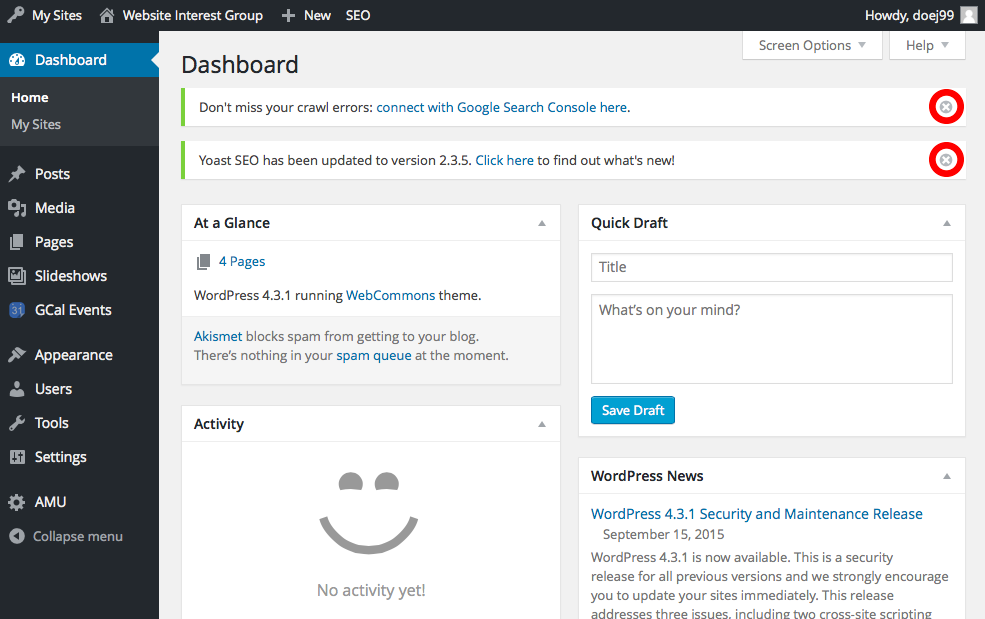985x619 pixels.
Task: Open the SEO menu in admin bar
Action: (x=357, y=15)
